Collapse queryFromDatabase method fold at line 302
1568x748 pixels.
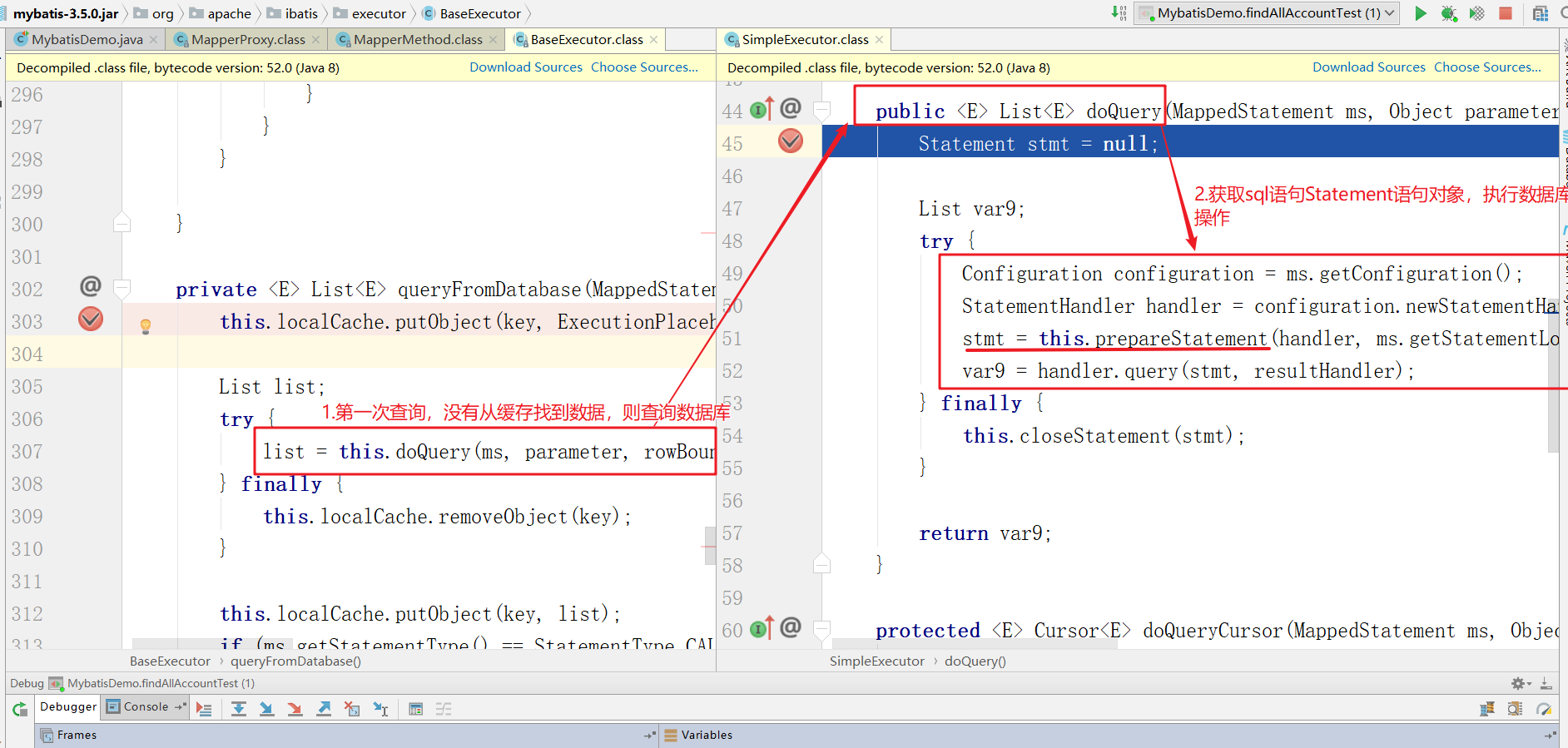pyautogui.click(x=122, y=289)
